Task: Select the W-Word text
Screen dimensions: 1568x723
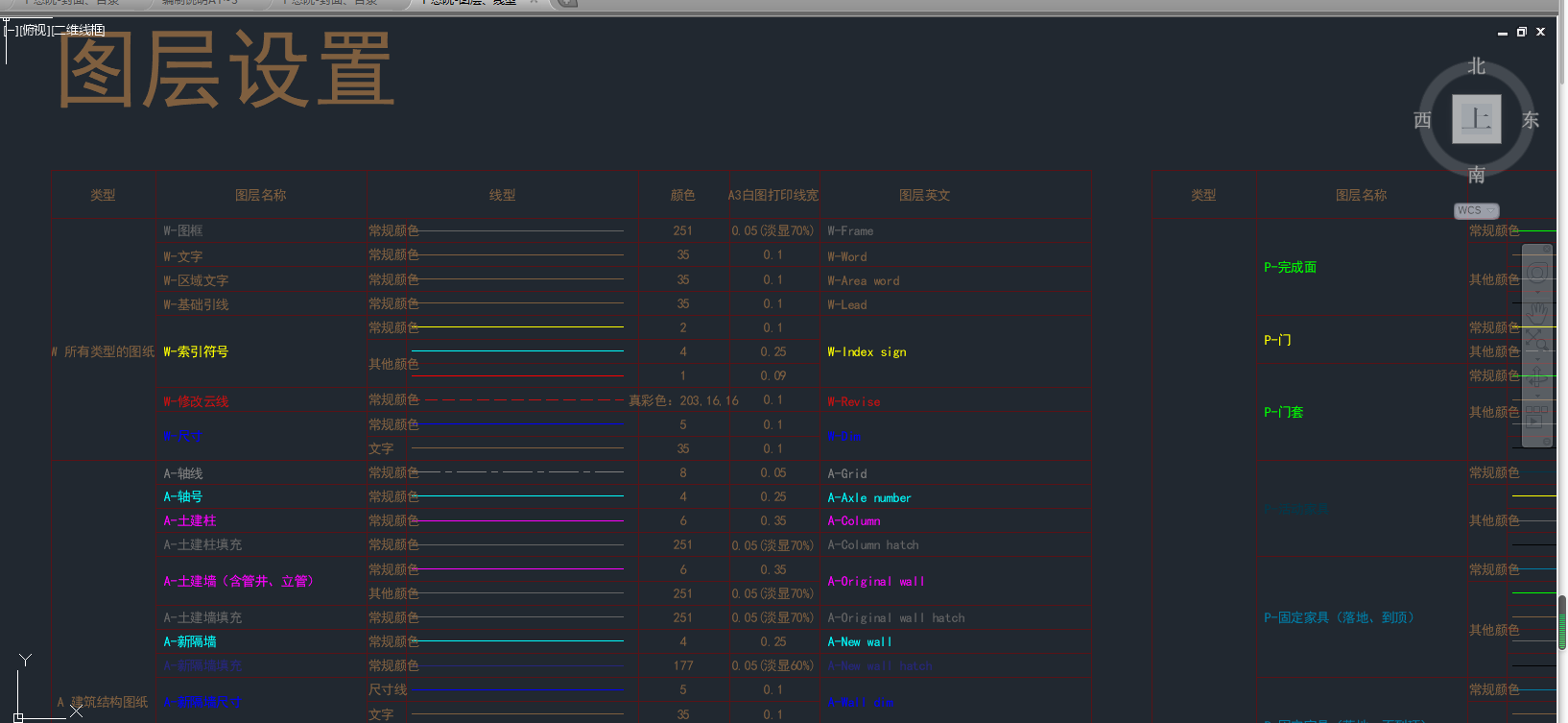Action: (x=847, y=257)
